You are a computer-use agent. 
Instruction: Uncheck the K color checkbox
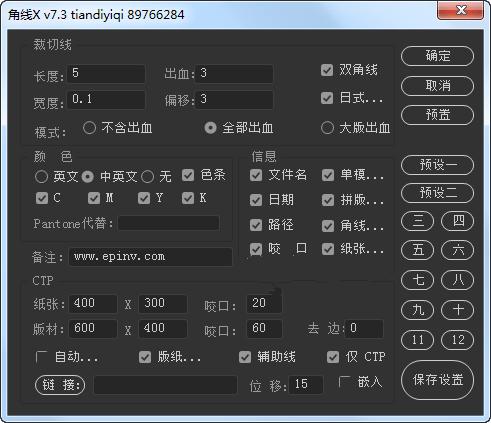(x=188, y=198)
